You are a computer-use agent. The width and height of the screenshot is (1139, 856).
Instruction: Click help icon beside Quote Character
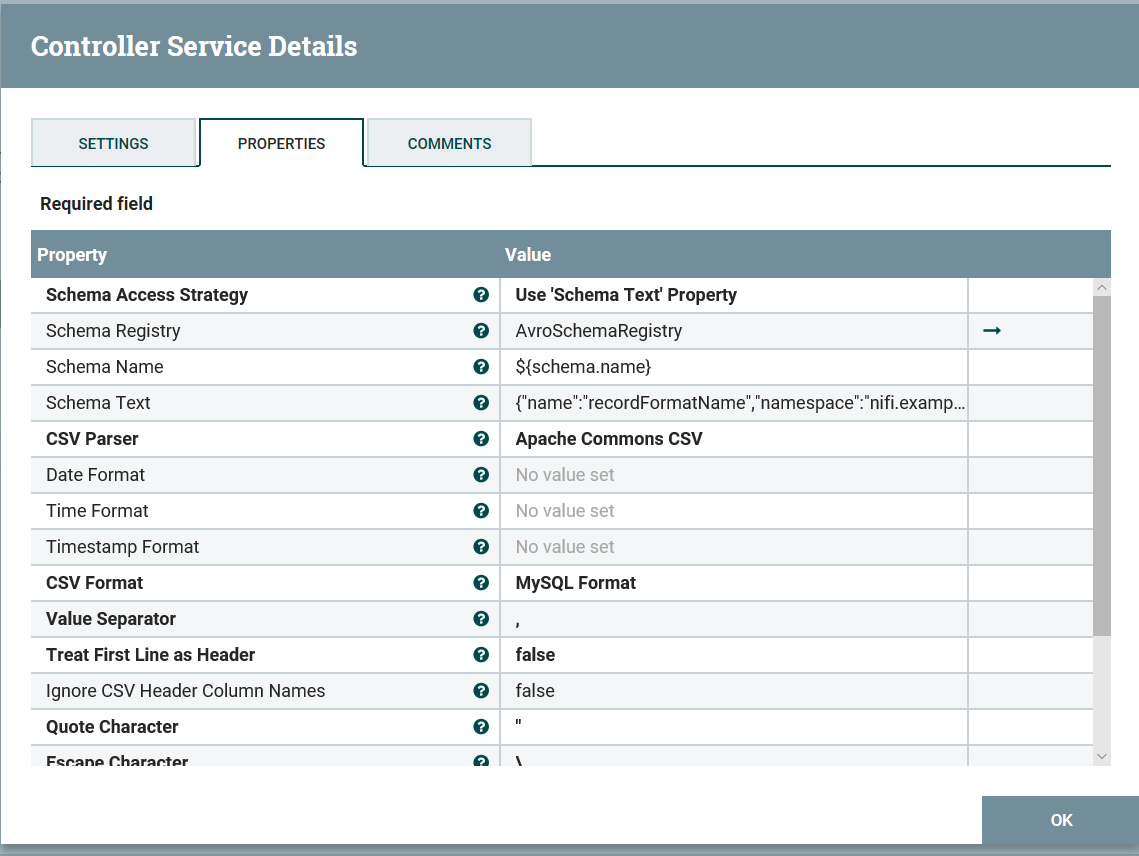click(481, 727)
